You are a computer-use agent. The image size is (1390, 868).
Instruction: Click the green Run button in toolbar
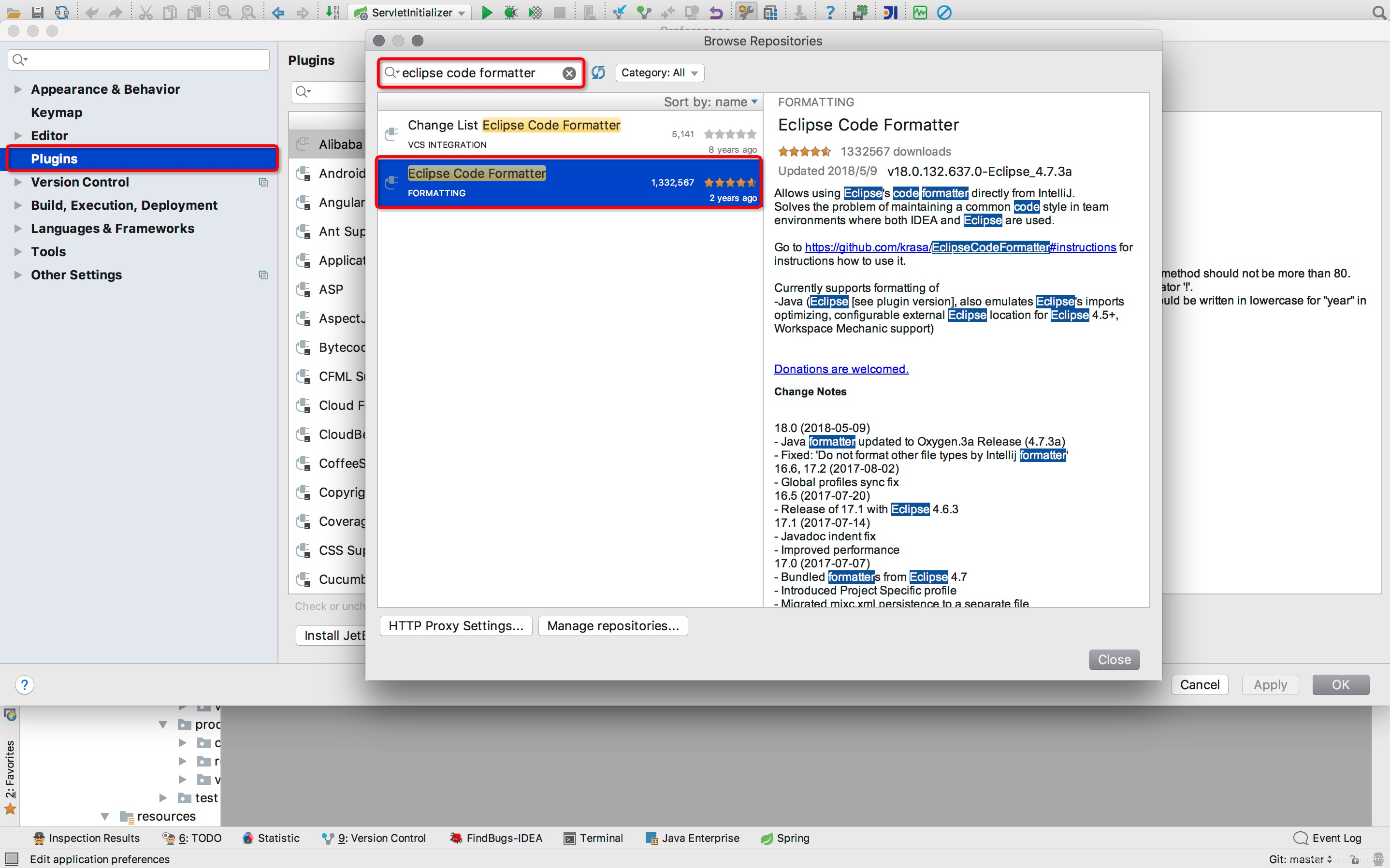click(x=487, y=12)
